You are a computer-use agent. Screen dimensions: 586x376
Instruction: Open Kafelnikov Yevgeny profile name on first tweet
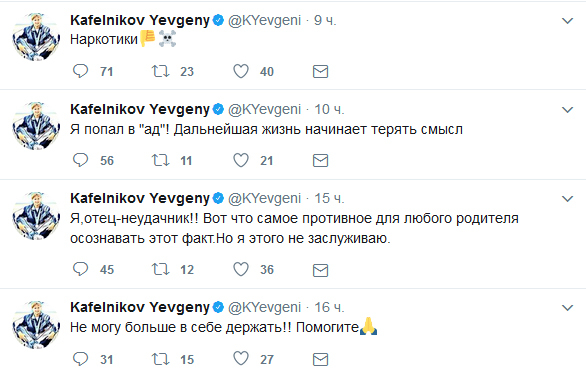[x=140, y=21]
